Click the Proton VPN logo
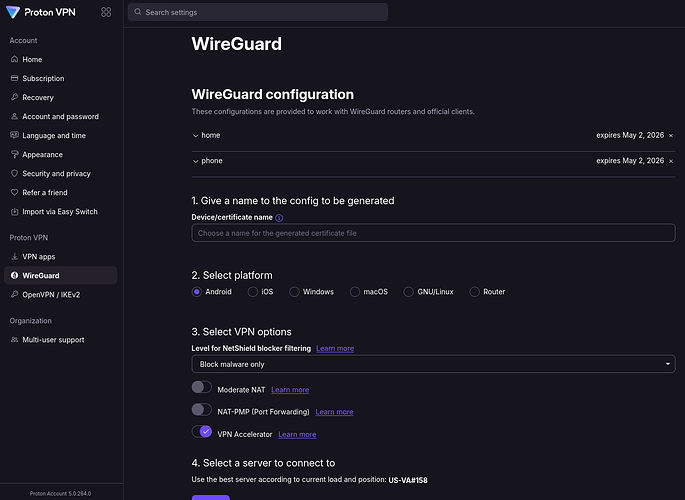The width and height of the screenshot is (685, 500). (x=41, y=12)
